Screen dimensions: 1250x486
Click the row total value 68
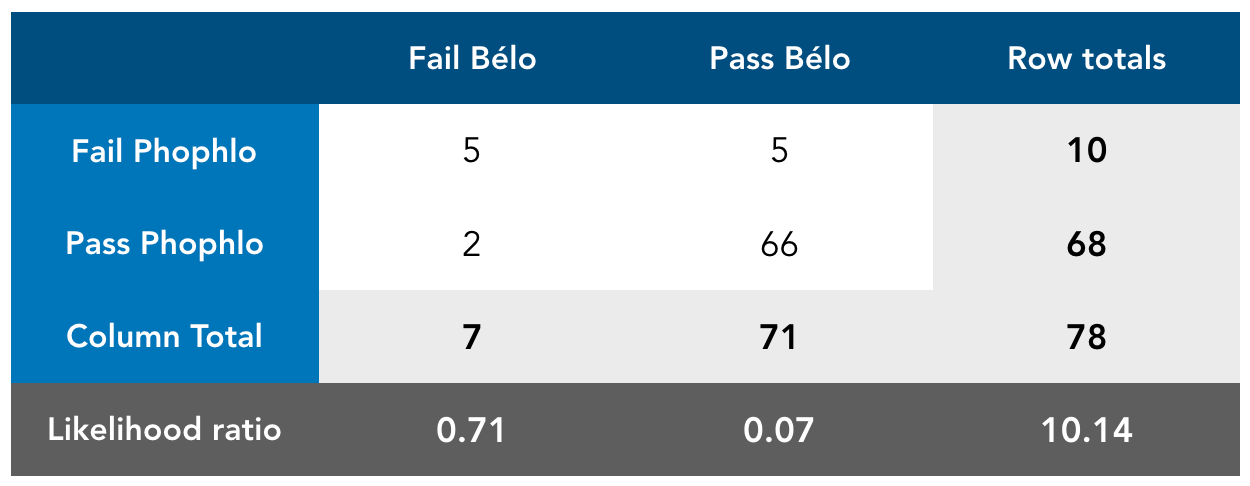[1086, 244]
